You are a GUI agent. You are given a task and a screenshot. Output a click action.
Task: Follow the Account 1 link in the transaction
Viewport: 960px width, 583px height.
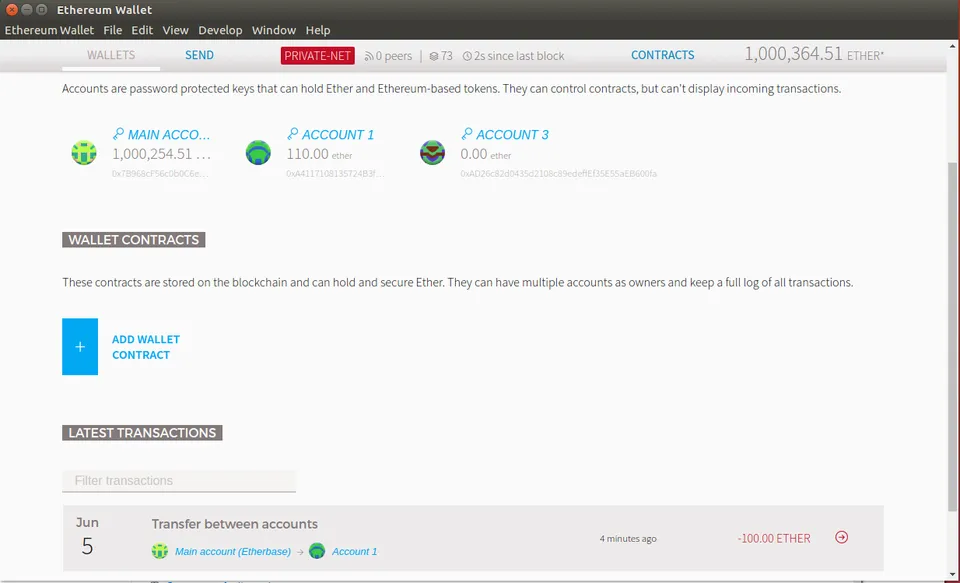(354, 551)
